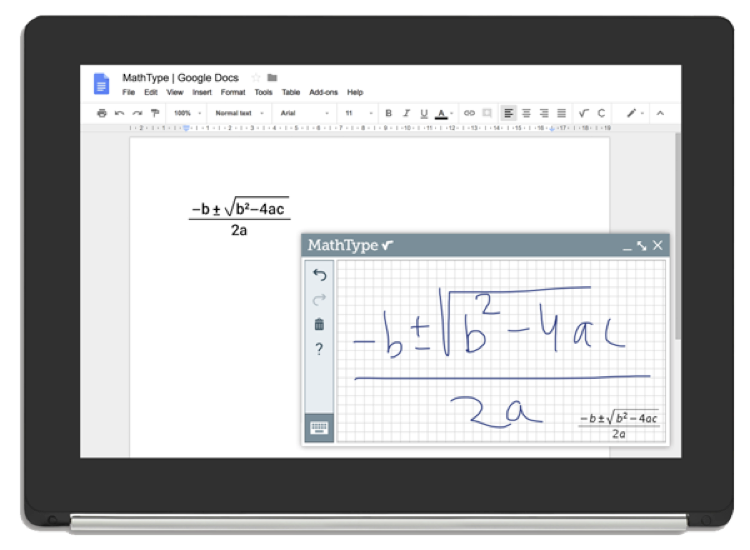Select the Paint format tool
Screen dimensions: 750x550
point(155,113)
